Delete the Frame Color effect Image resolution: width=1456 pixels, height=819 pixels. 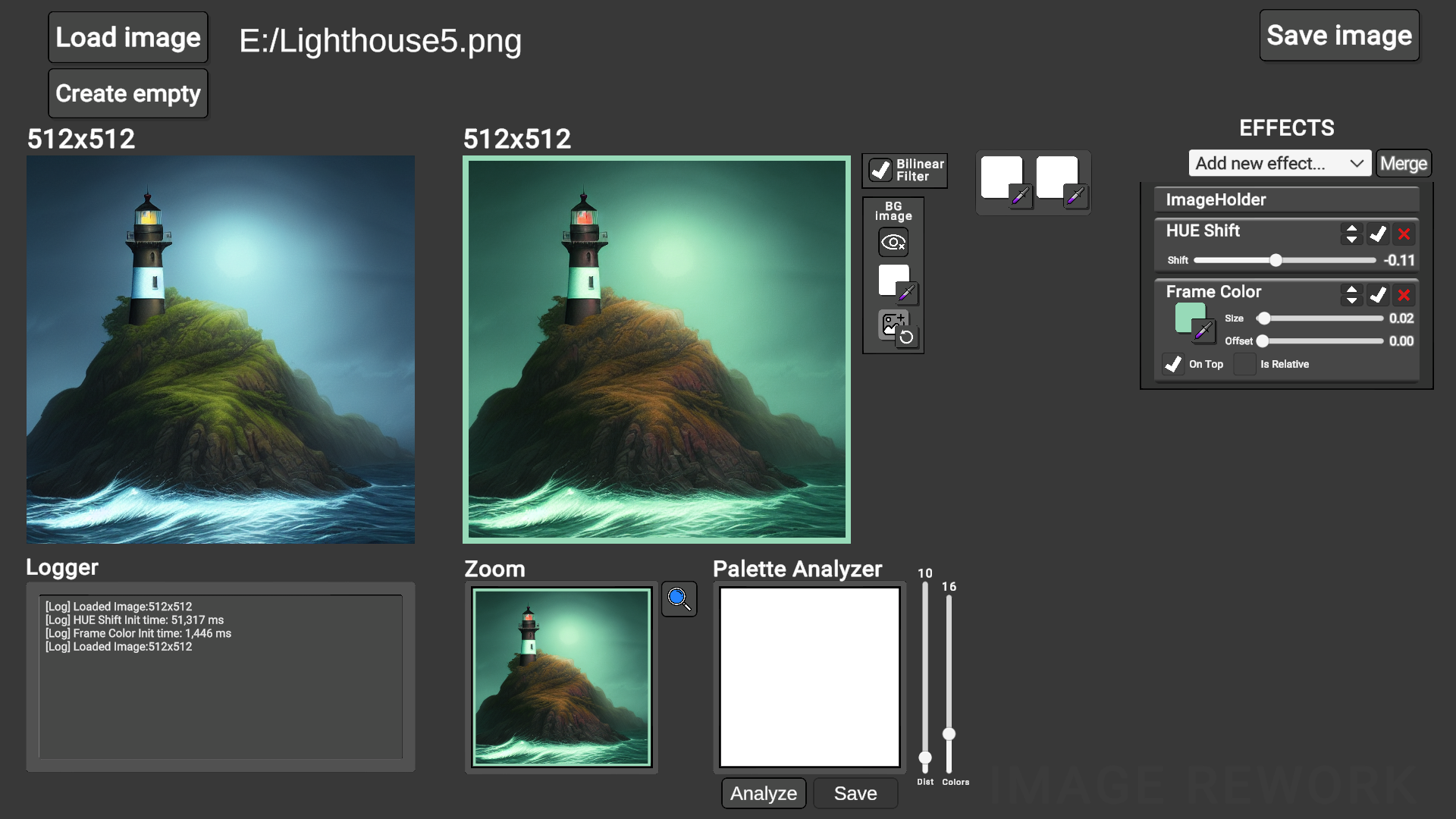pyautogui.click(x=1404, y=295)
